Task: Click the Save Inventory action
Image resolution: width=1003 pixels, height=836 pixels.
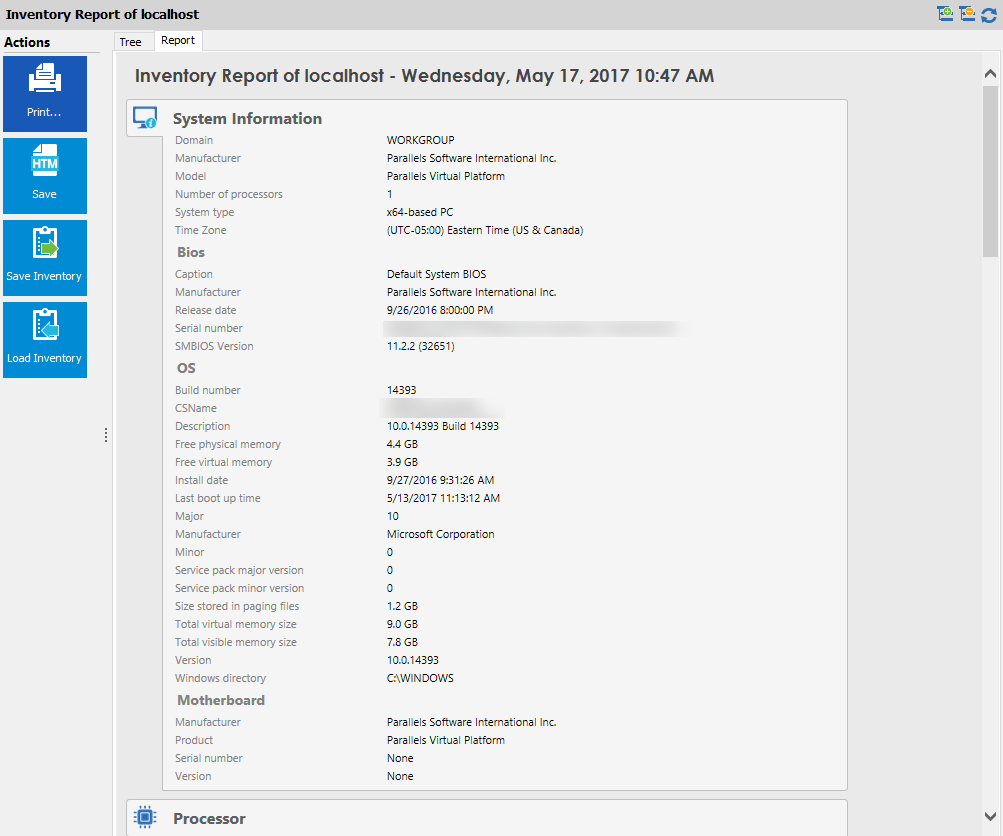Action: point(44,258)
